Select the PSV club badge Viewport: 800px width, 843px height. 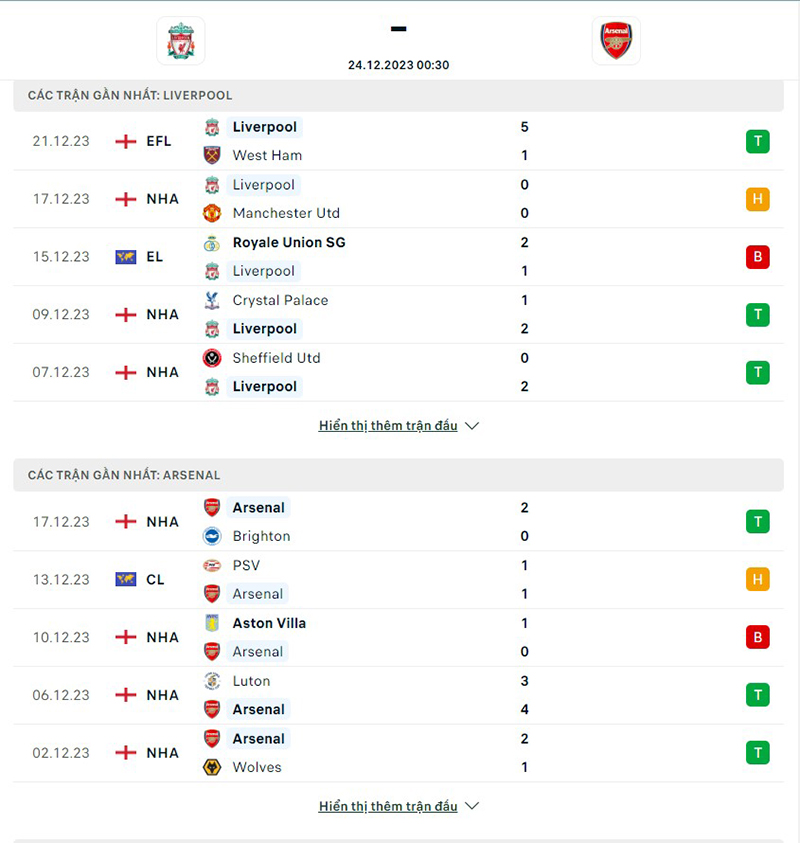tap(212, 565)
